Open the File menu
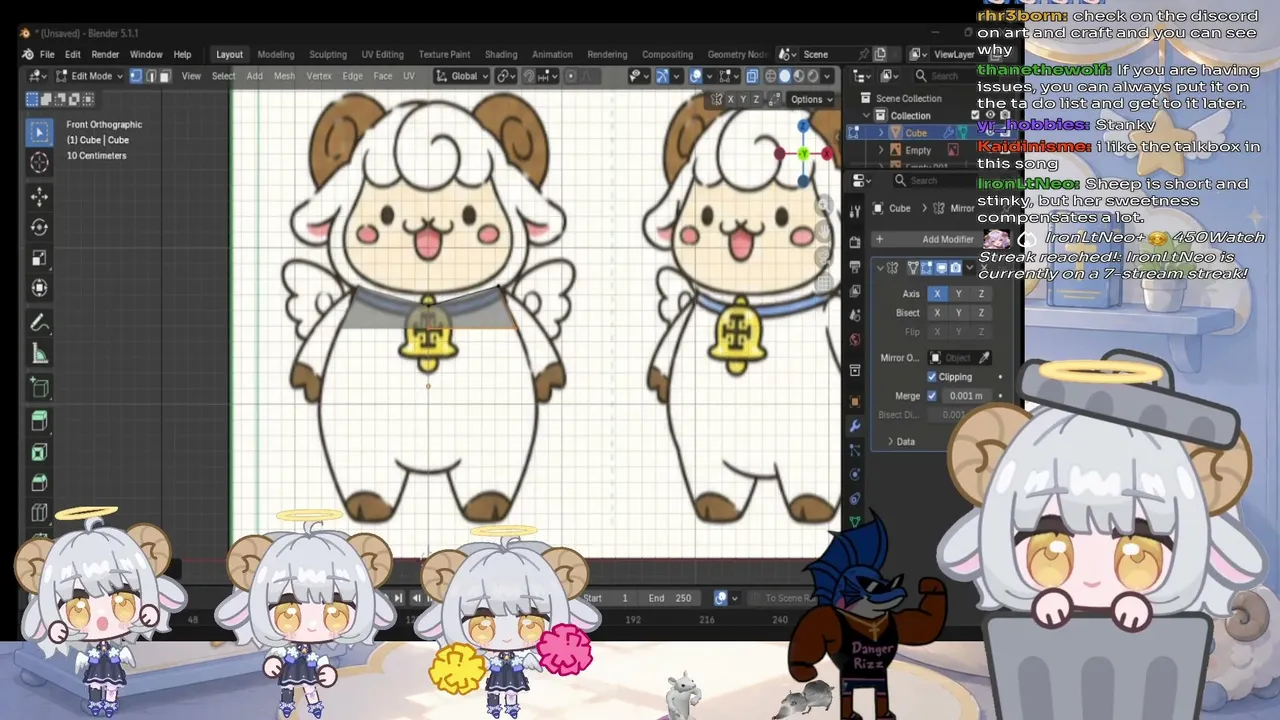This screenshot has width=1280, height=720. 47,54
